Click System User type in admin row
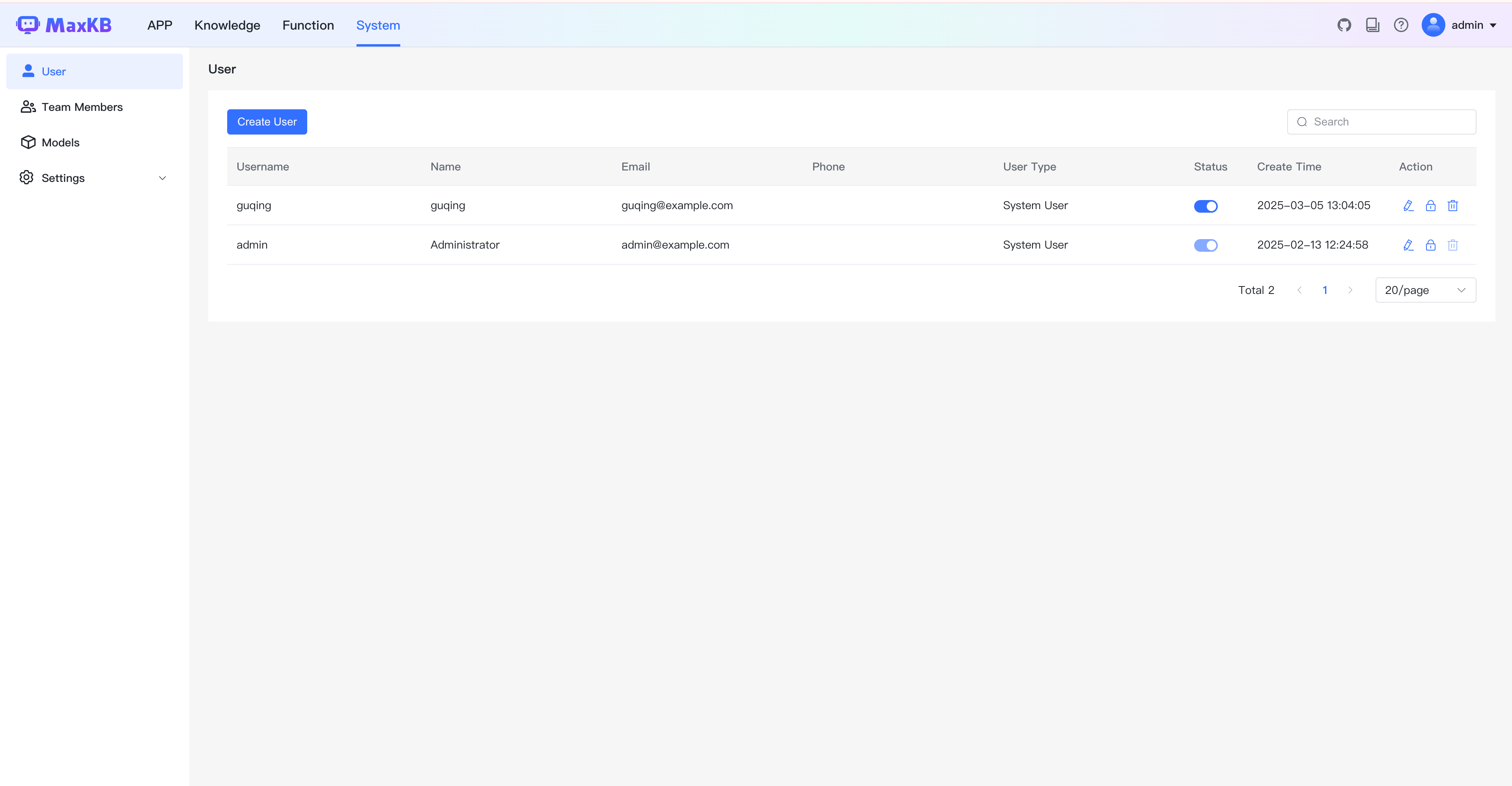 [1035, 245]
